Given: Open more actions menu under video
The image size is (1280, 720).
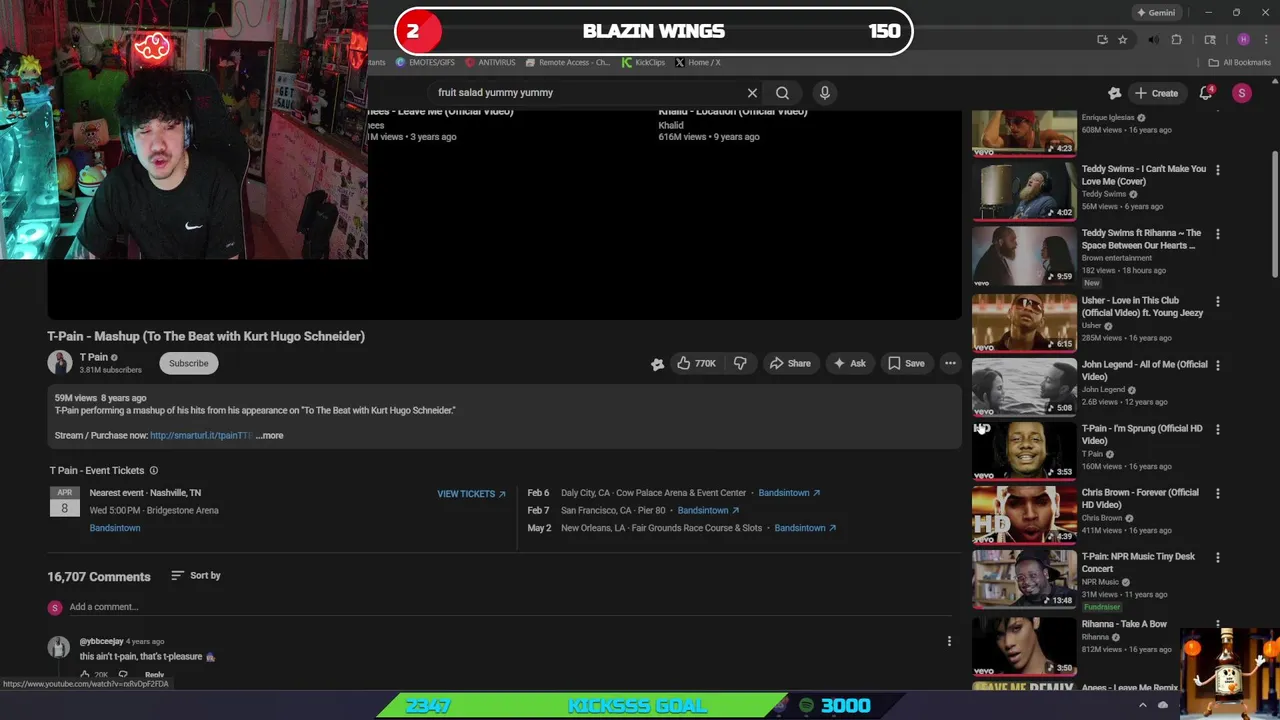Looking at the screenshot, I should 950,363.
